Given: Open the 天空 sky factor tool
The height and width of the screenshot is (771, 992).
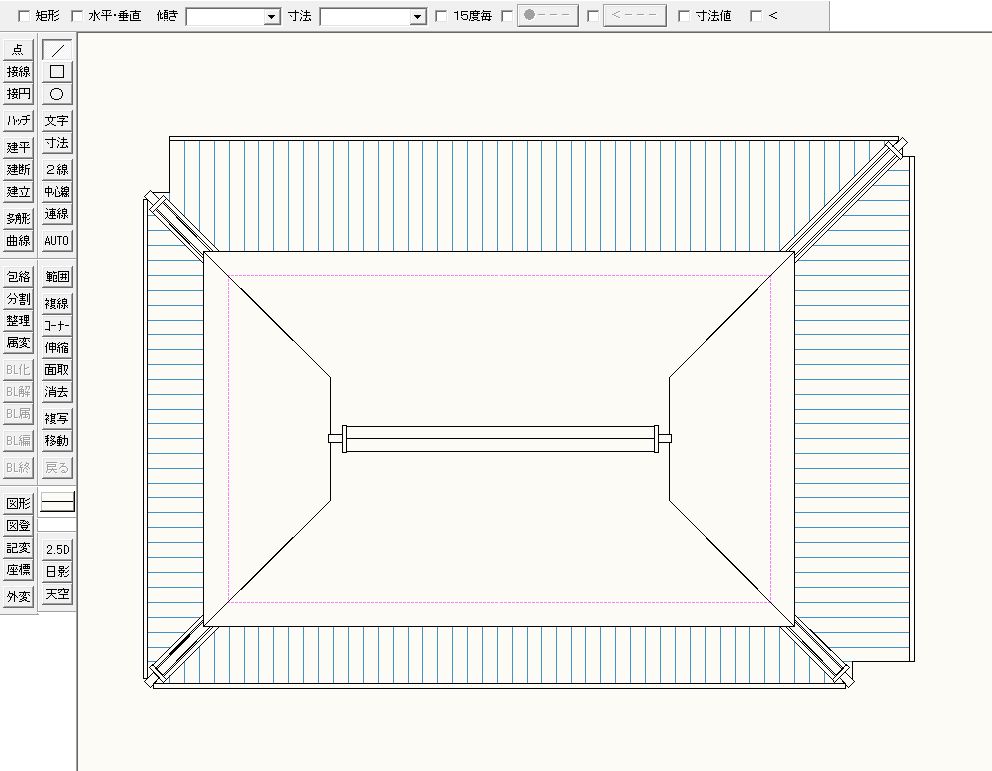Looking at the screenshot, I should 57,594.
